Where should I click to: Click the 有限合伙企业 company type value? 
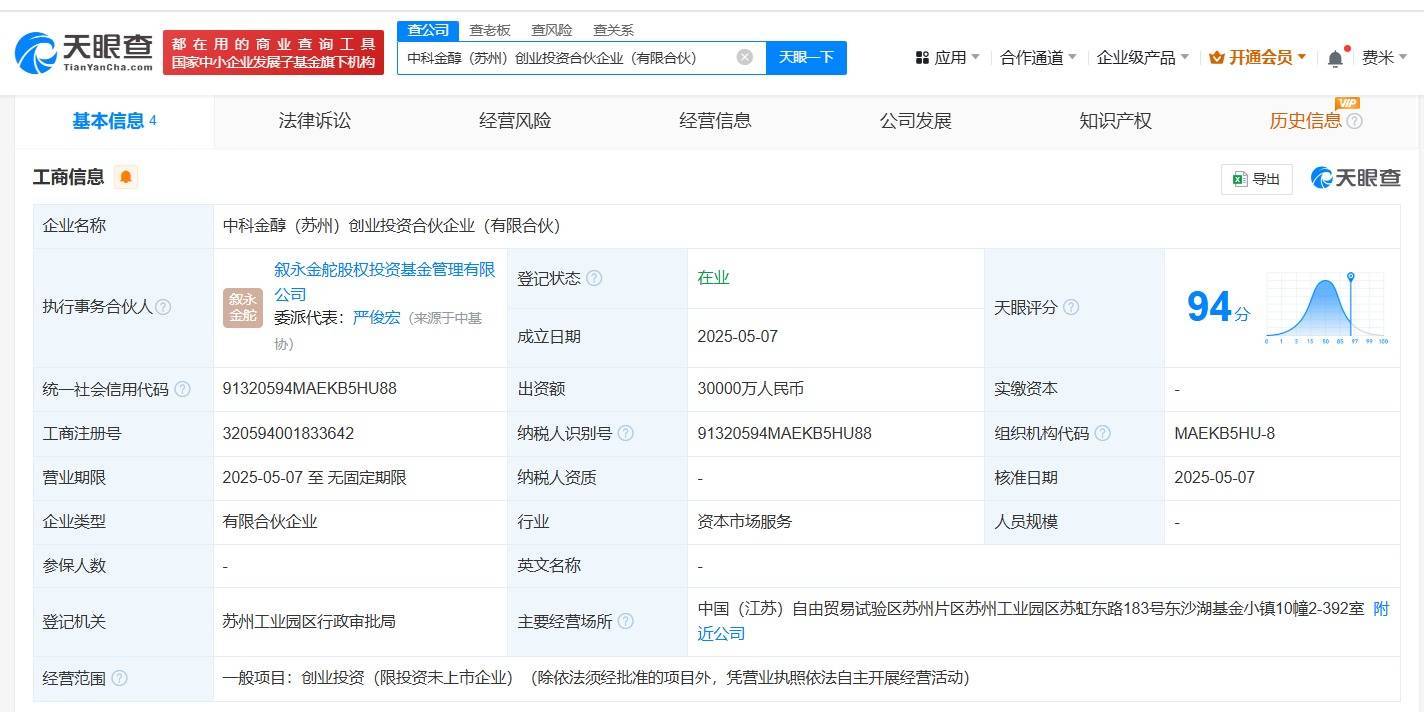(270, 521)
